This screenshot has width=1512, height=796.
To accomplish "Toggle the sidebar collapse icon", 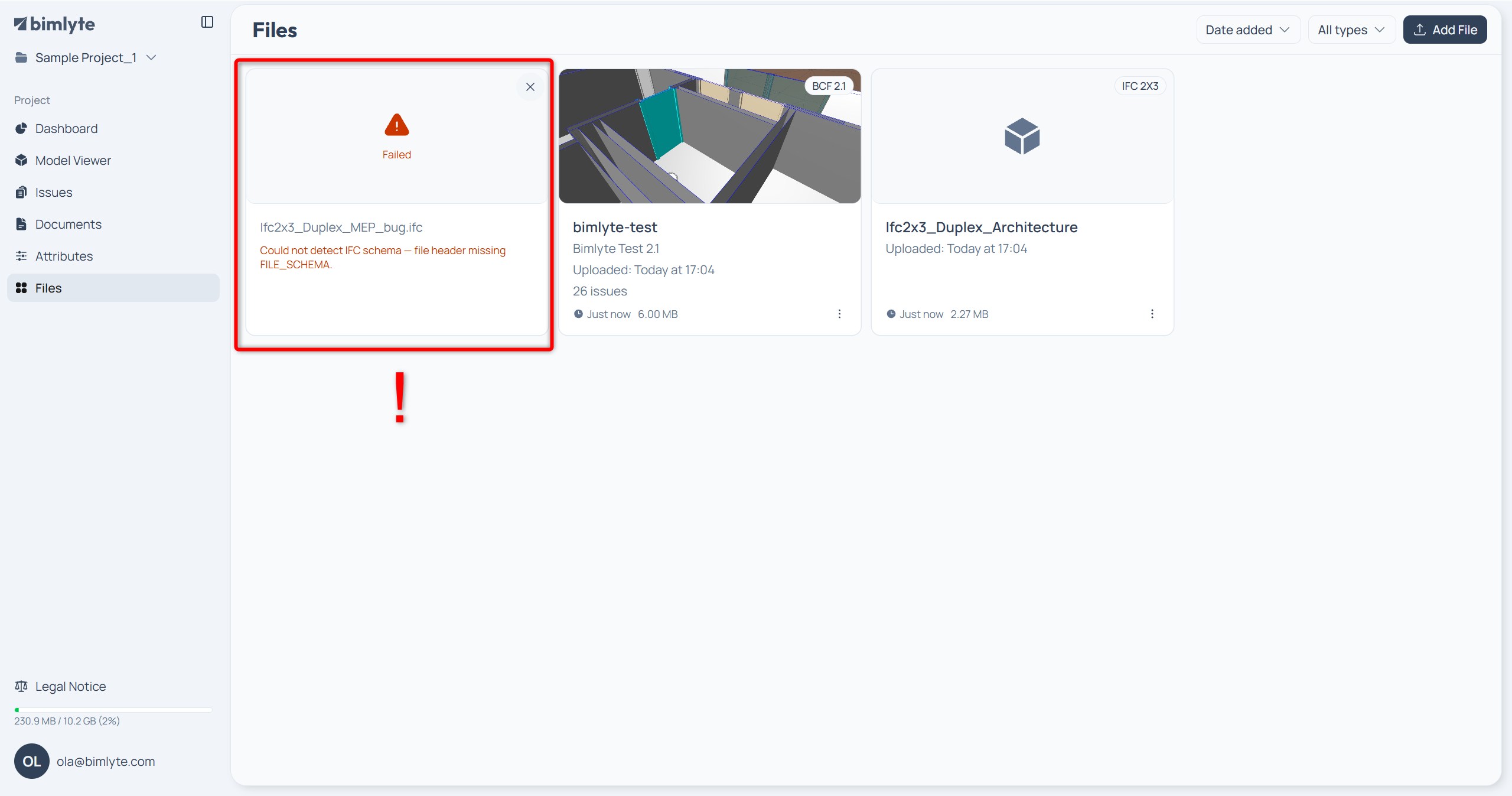I will tap(207, 22).
